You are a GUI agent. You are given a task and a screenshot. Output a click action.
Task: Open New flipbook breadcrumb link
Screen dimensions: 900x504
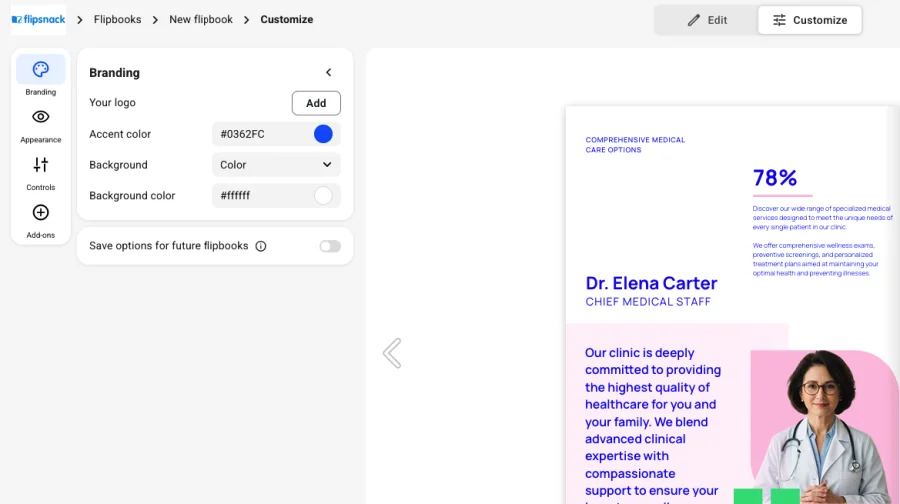(x=201, y=20)
